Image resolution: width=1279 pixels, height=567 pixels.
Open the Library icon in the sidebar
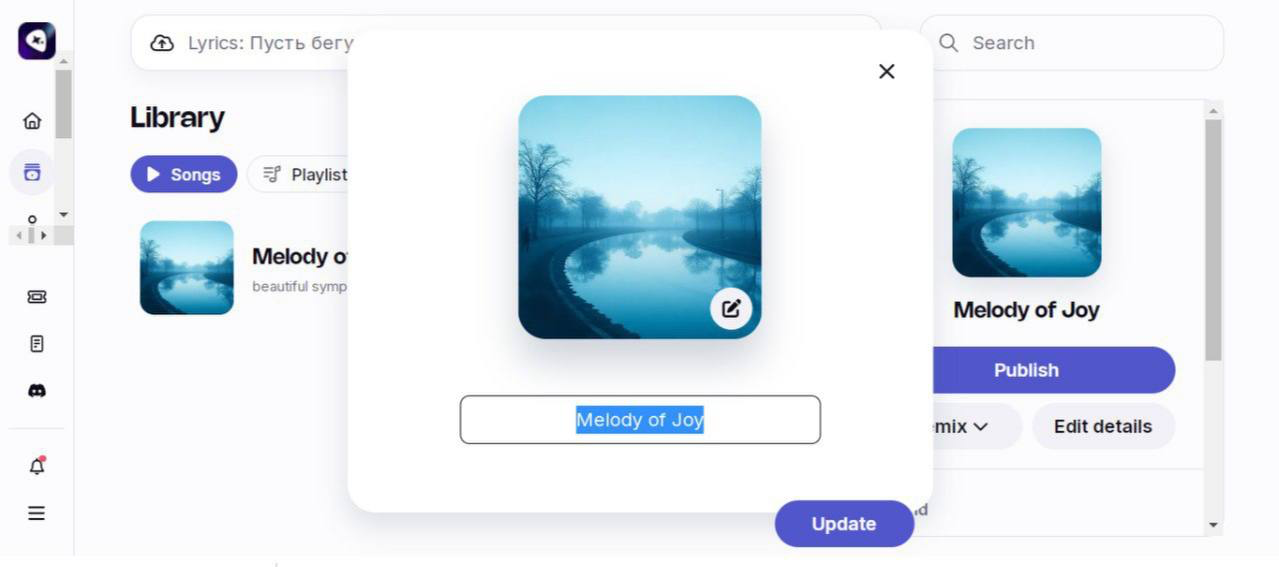(32, 172)
